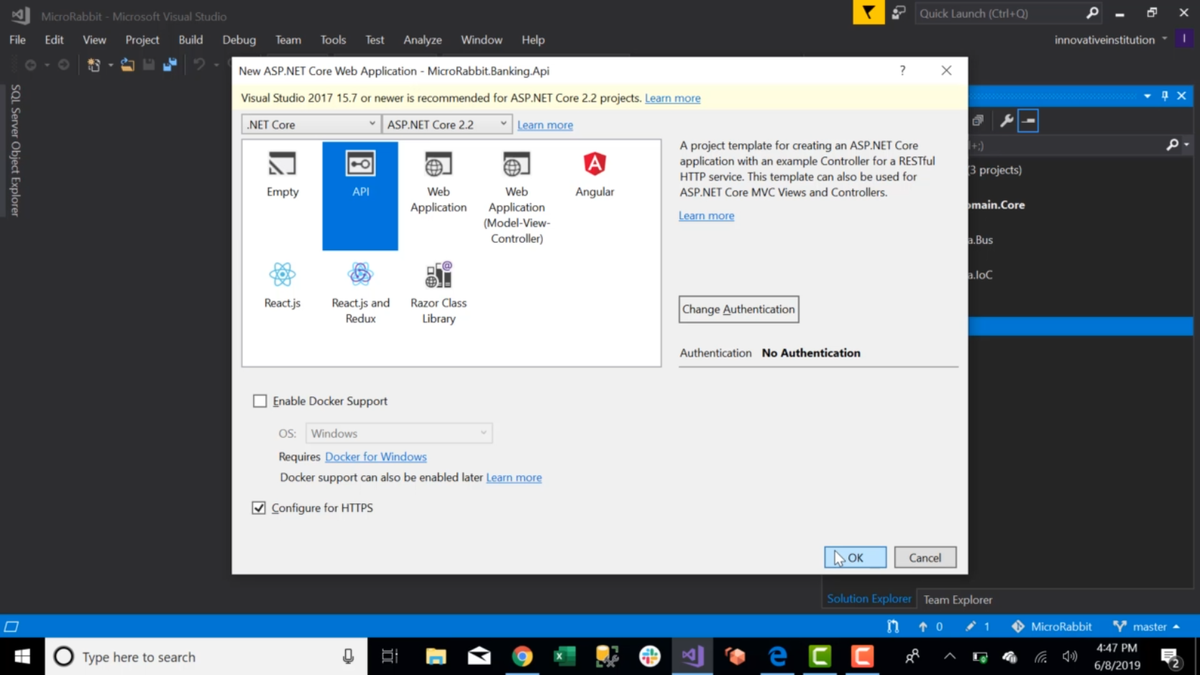Open the Docker OS Windows dropdown
The image size is (1200, 675).
coord(399,433)
